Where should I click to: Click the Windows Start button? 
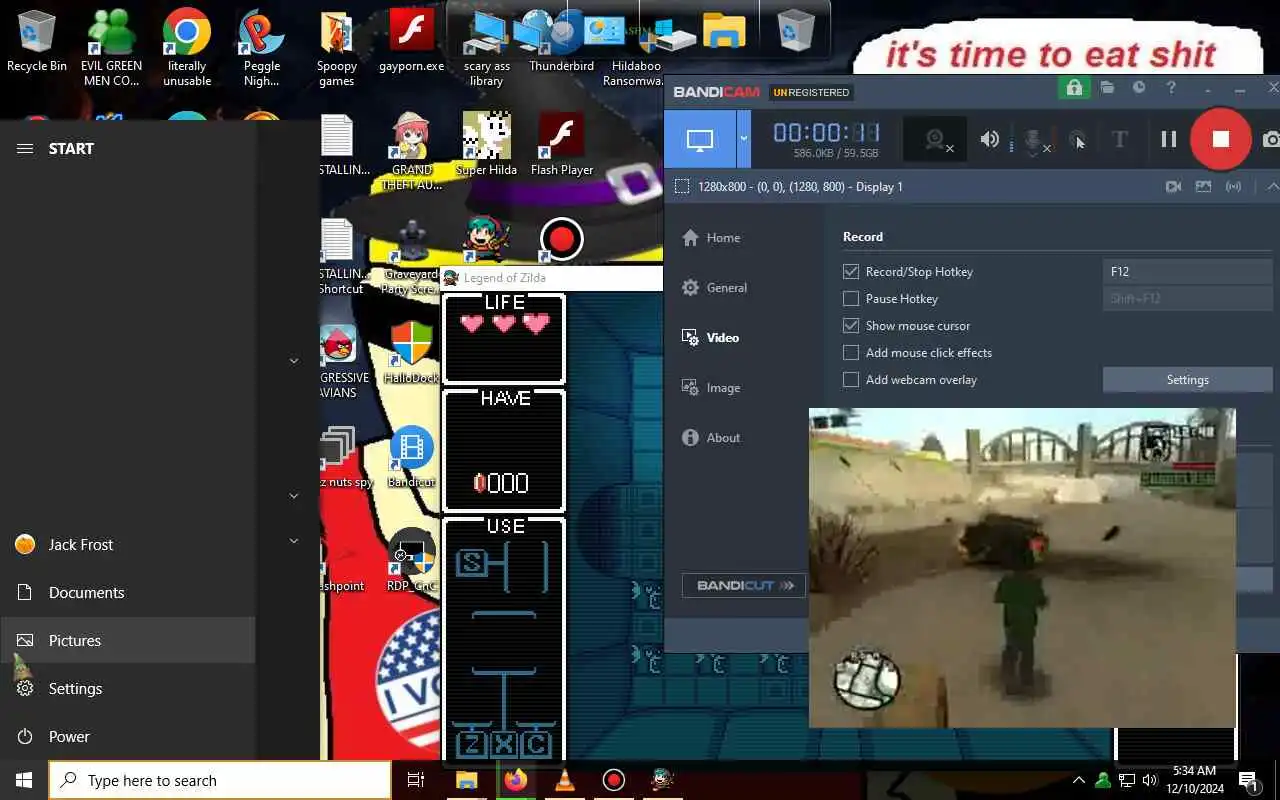pos(24,780)
